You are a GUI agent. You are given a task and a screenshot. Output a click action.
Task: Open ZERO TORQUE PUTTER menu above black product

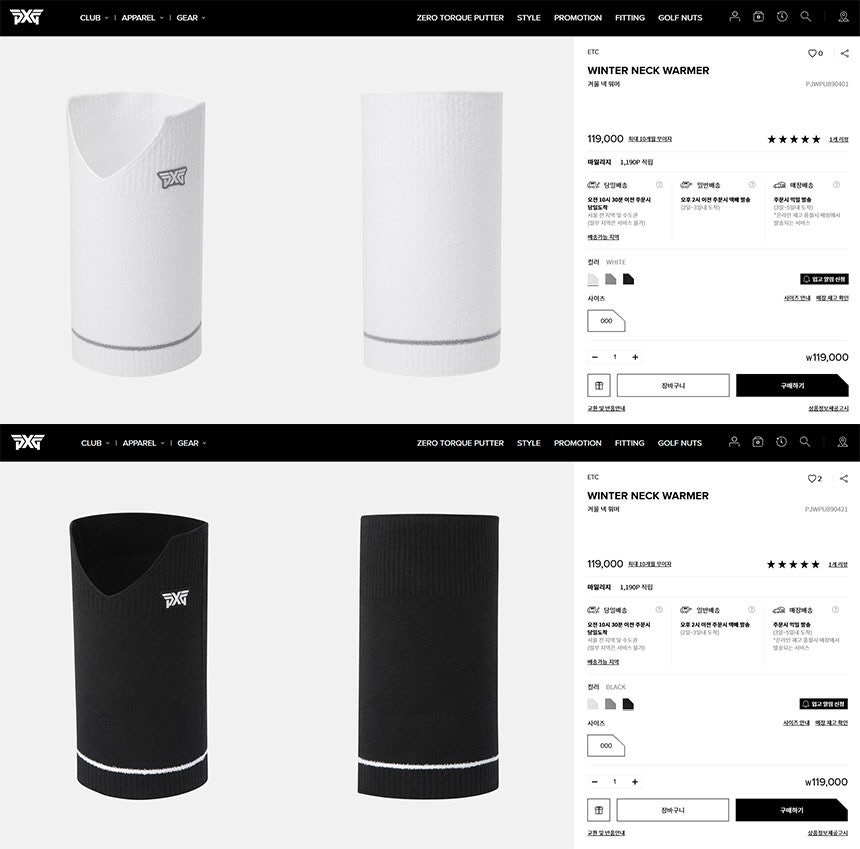pos(460,443)
